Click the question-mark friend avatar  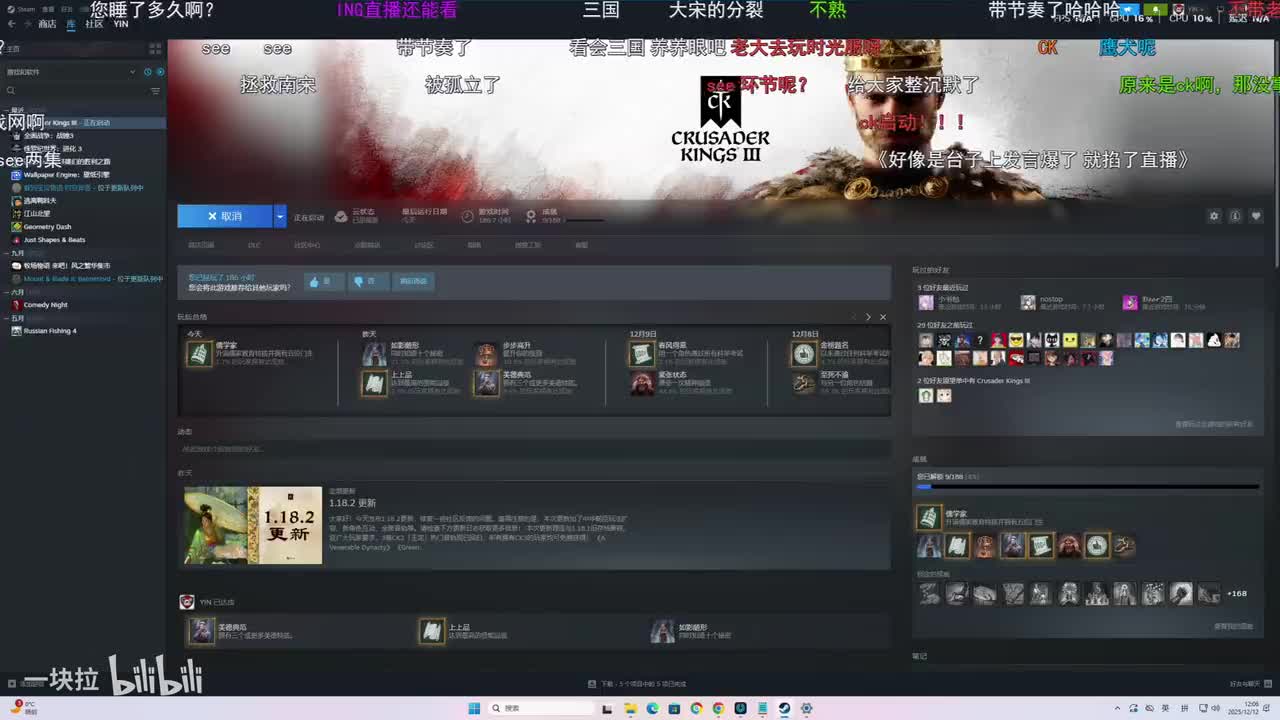(980, 341)
